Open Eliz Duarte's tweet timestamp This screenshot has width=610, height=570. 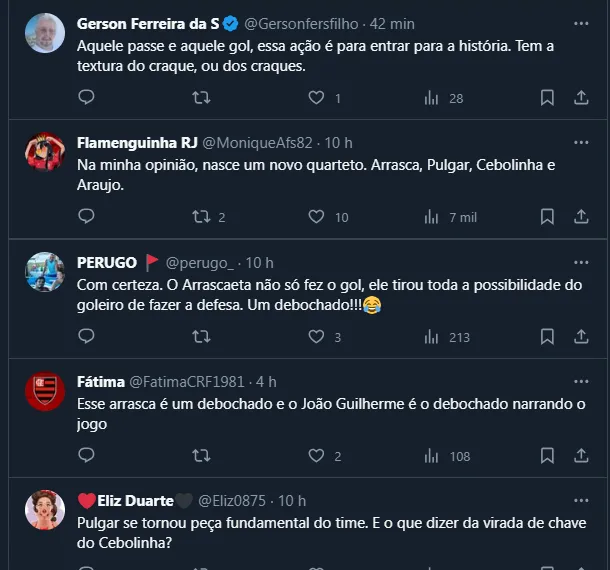tap(292, 500)
